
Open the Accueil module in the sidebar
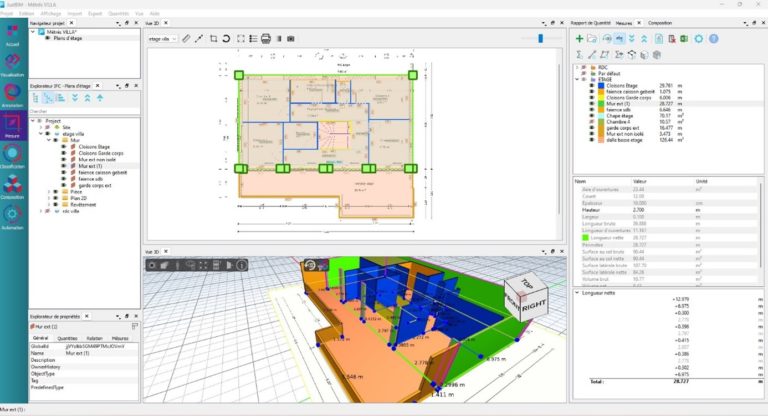tap(12, 35)
